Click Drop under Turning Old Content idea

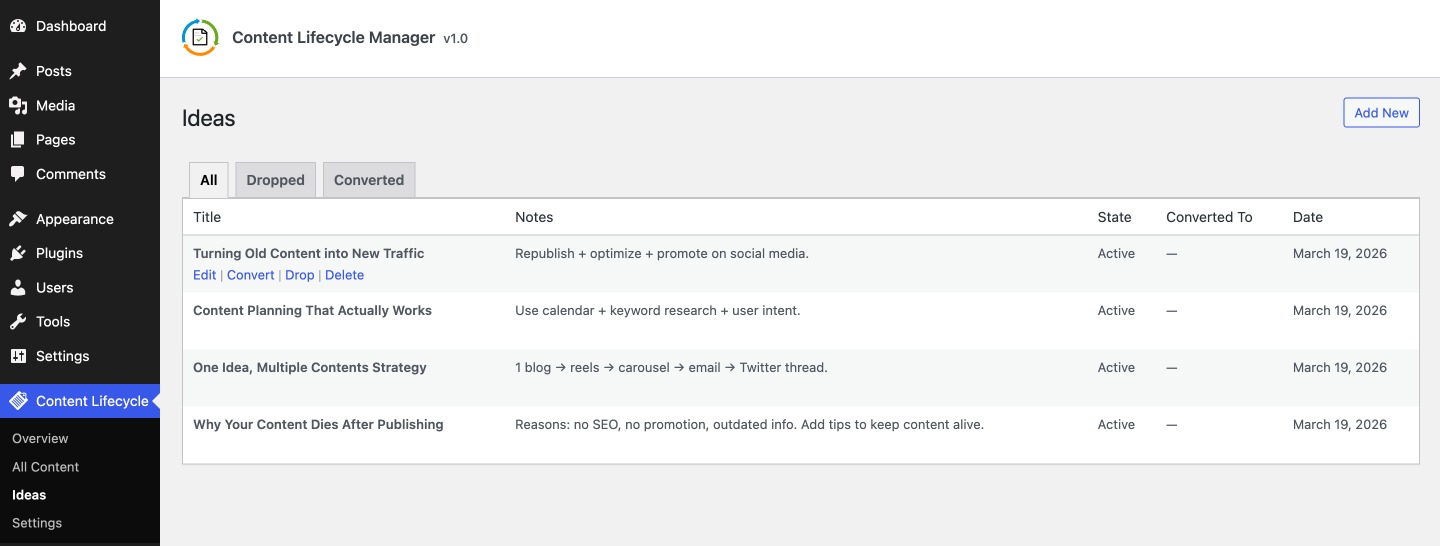pyautogui.click(x=300, y=275)
